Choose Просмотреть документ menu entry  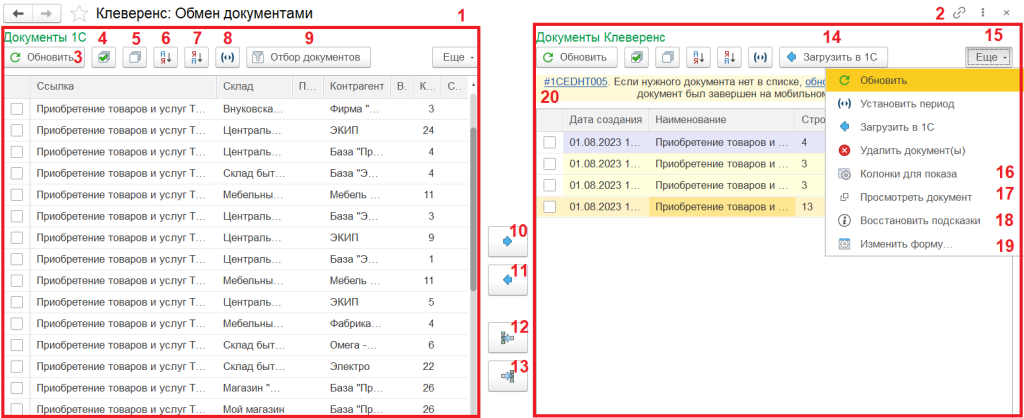(924, 197)
